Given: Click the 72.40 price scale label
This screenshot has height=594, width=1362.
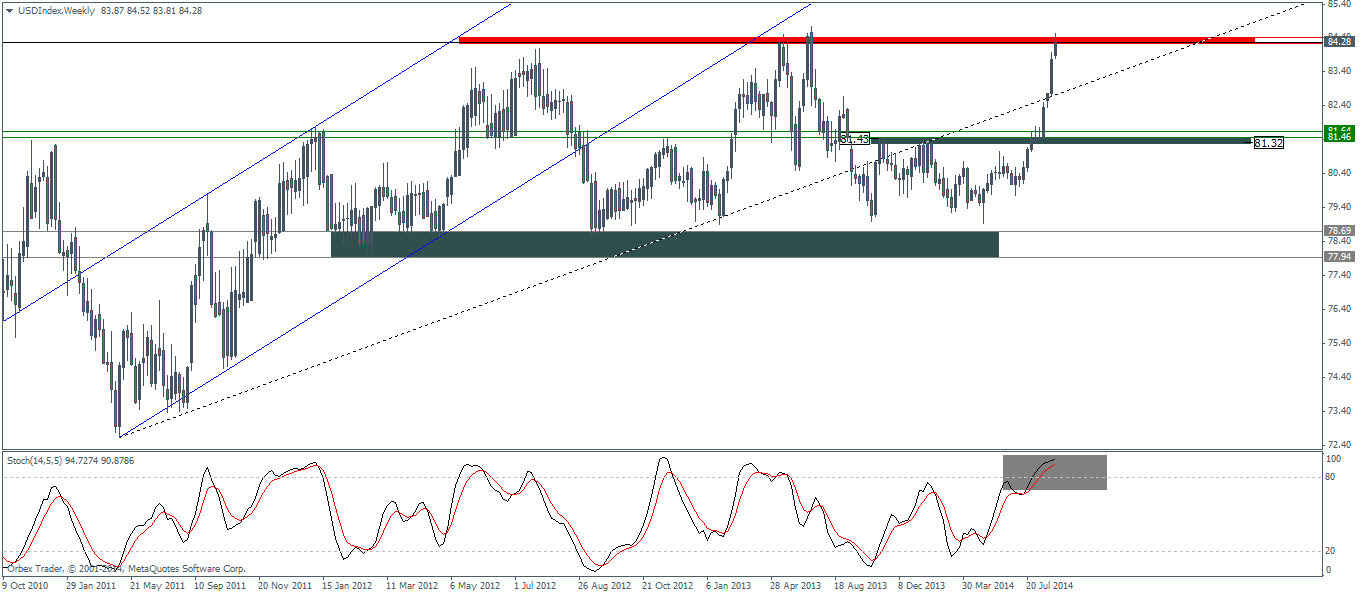Looking at the screenshot, I should click(1341, 445).
